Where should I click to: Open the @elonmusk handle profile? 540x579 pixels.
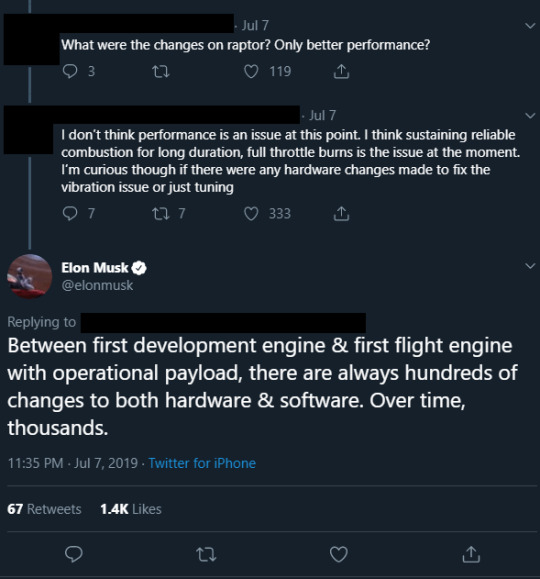point(97,285)
